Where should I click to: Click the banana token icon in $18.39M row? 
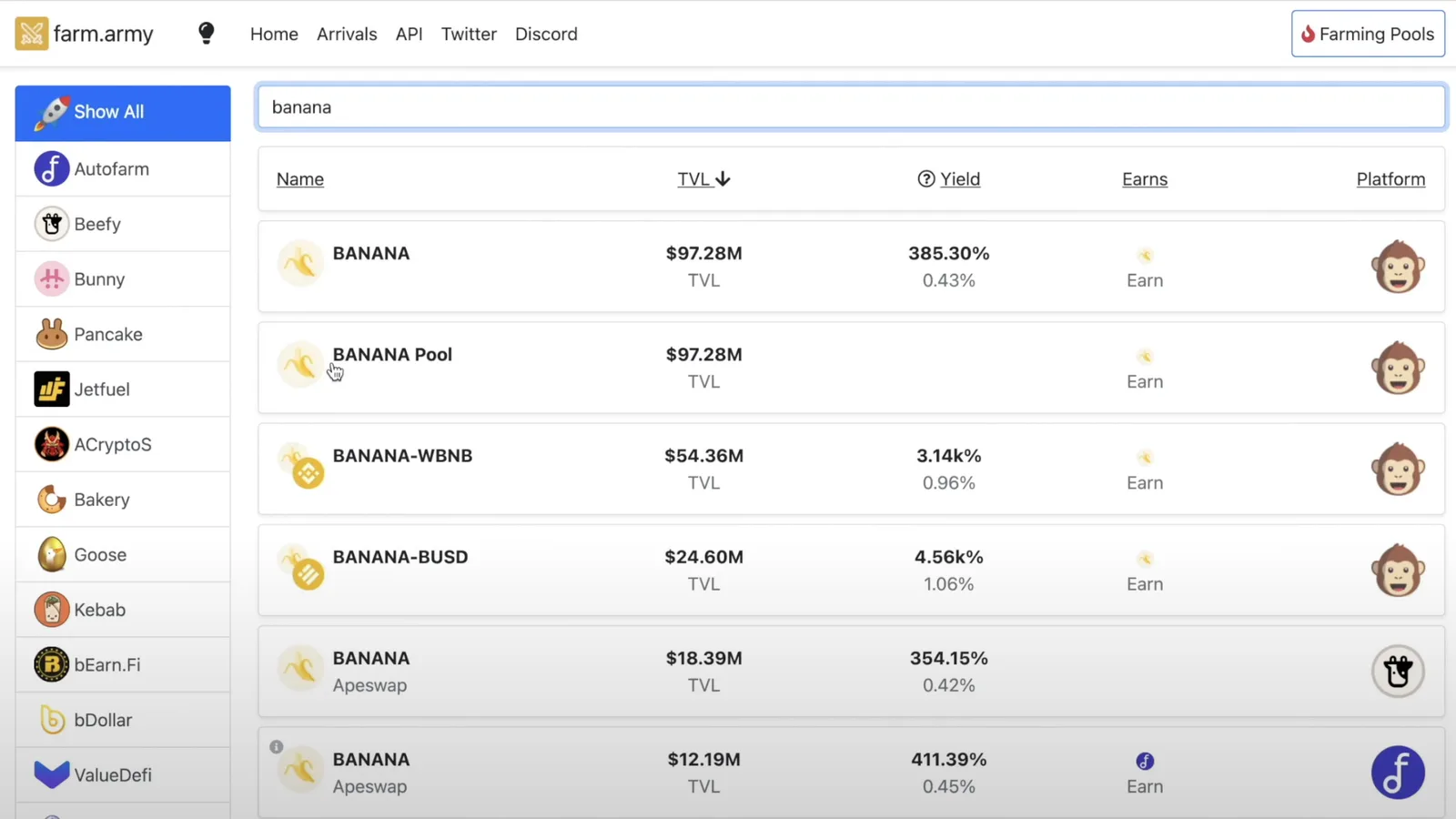(x=300, y=669)
